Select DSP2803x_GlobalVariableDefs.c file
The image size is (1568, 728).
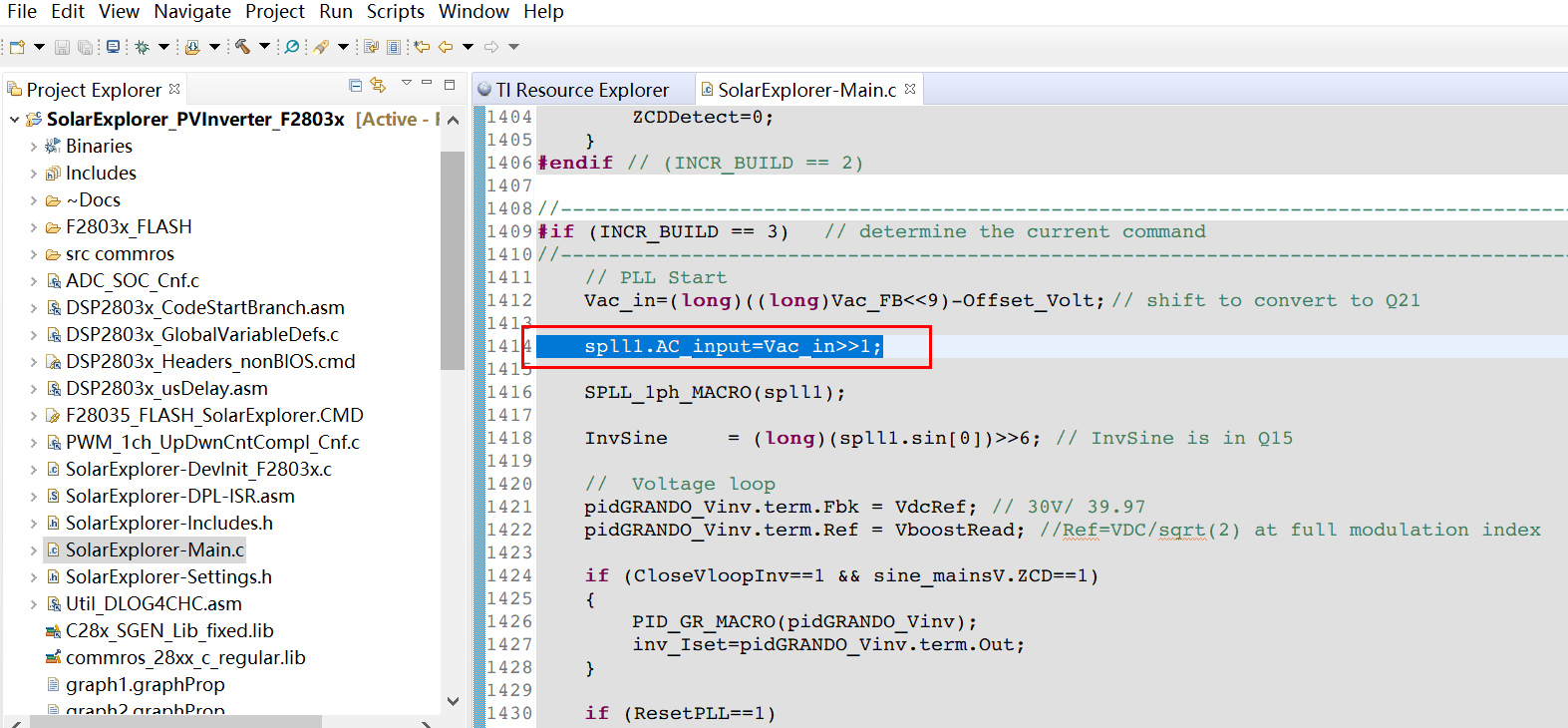[x=202, y=335]
